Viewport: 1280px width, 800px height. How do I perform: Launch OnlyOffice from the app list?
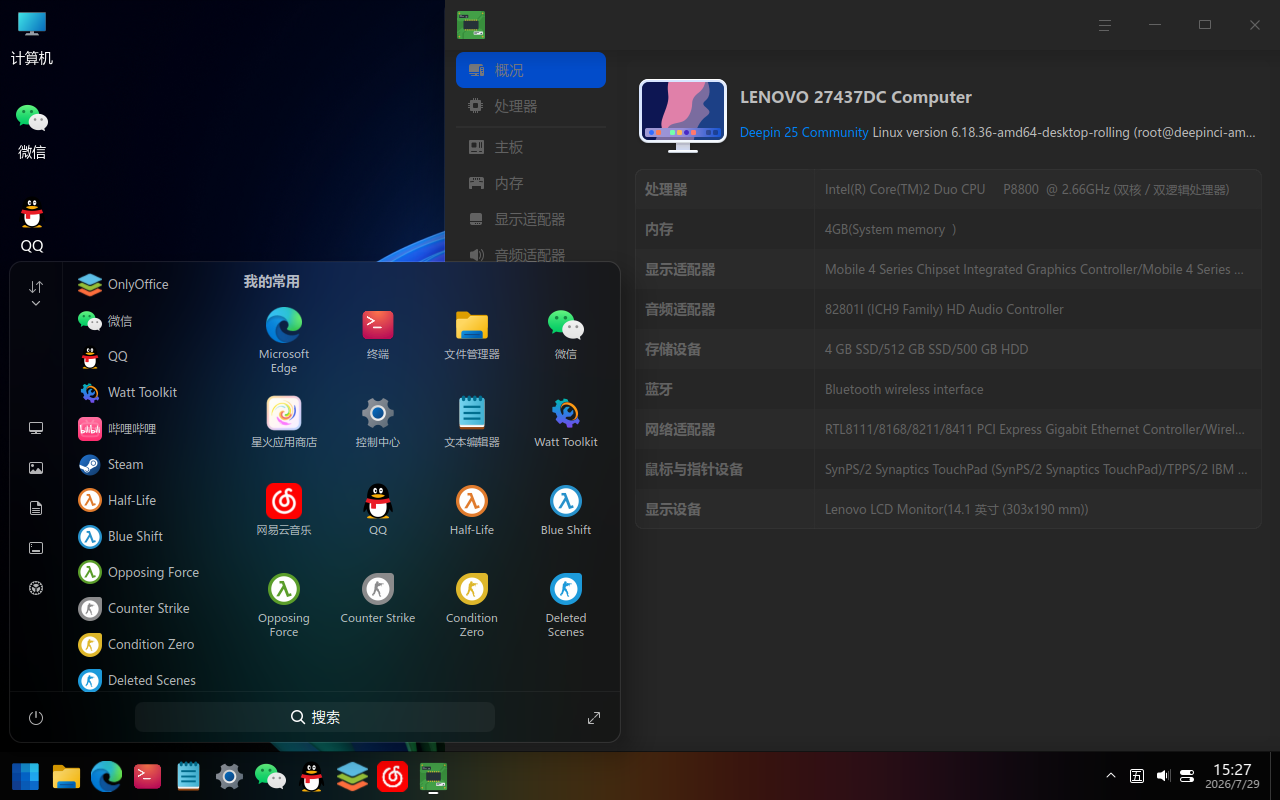[x=138, y=284]
